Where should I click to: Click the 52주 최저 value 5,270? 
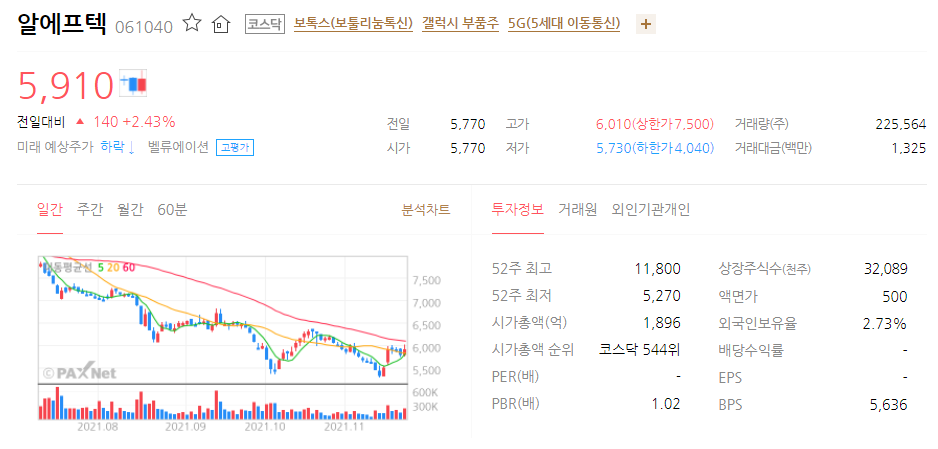(662, 296)
